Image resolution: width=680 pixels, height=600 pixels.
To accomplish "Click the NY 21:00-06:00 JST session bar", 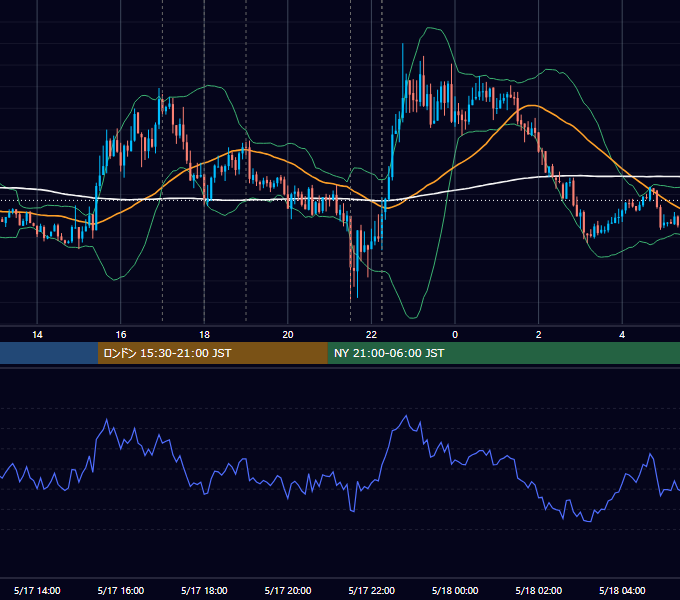I will coord(503,353).
